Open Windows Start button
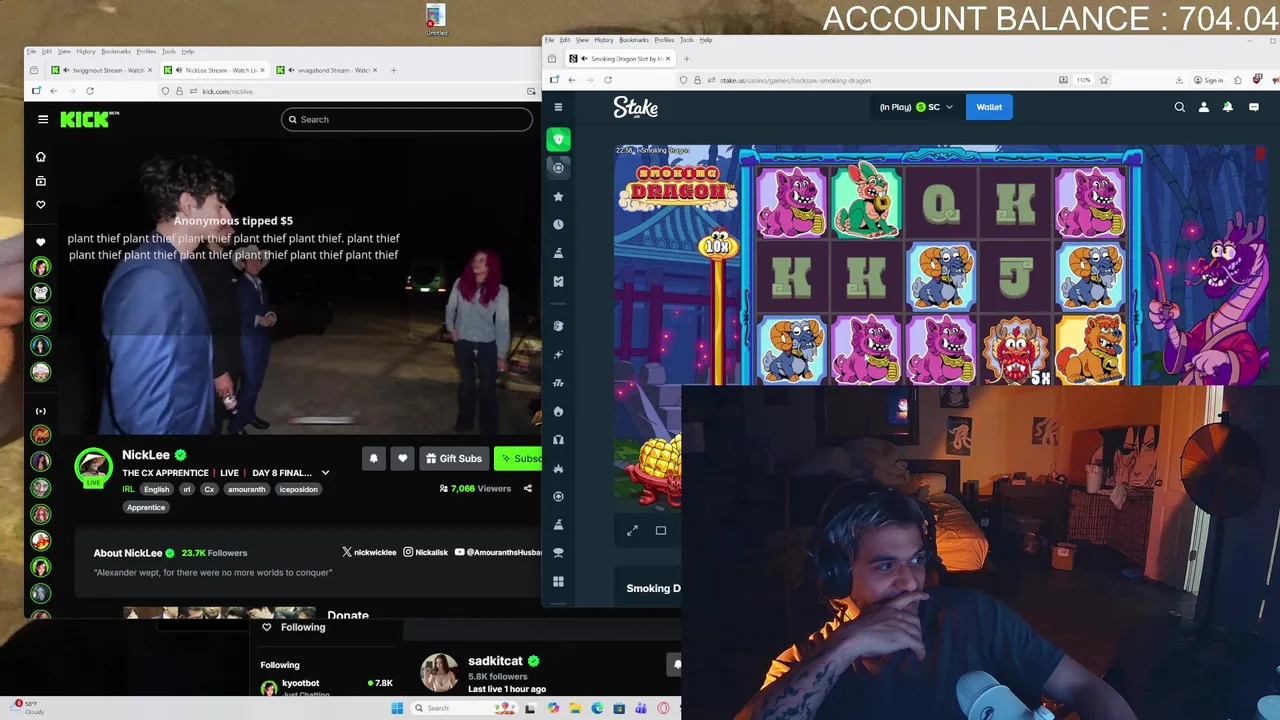1280x720 pixels. 397,708
